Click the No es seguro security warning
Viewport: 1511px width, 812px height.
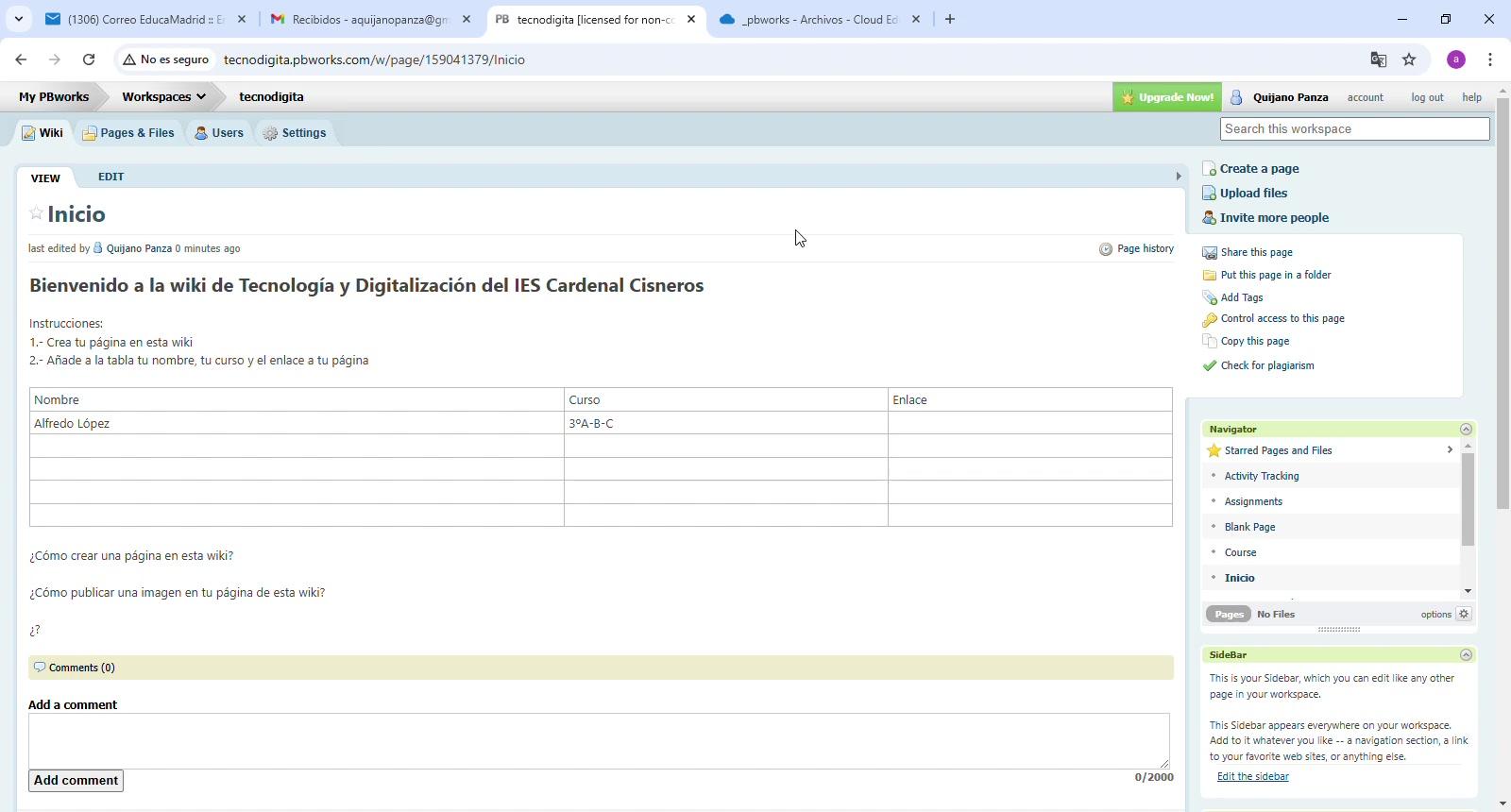(166, 59)
